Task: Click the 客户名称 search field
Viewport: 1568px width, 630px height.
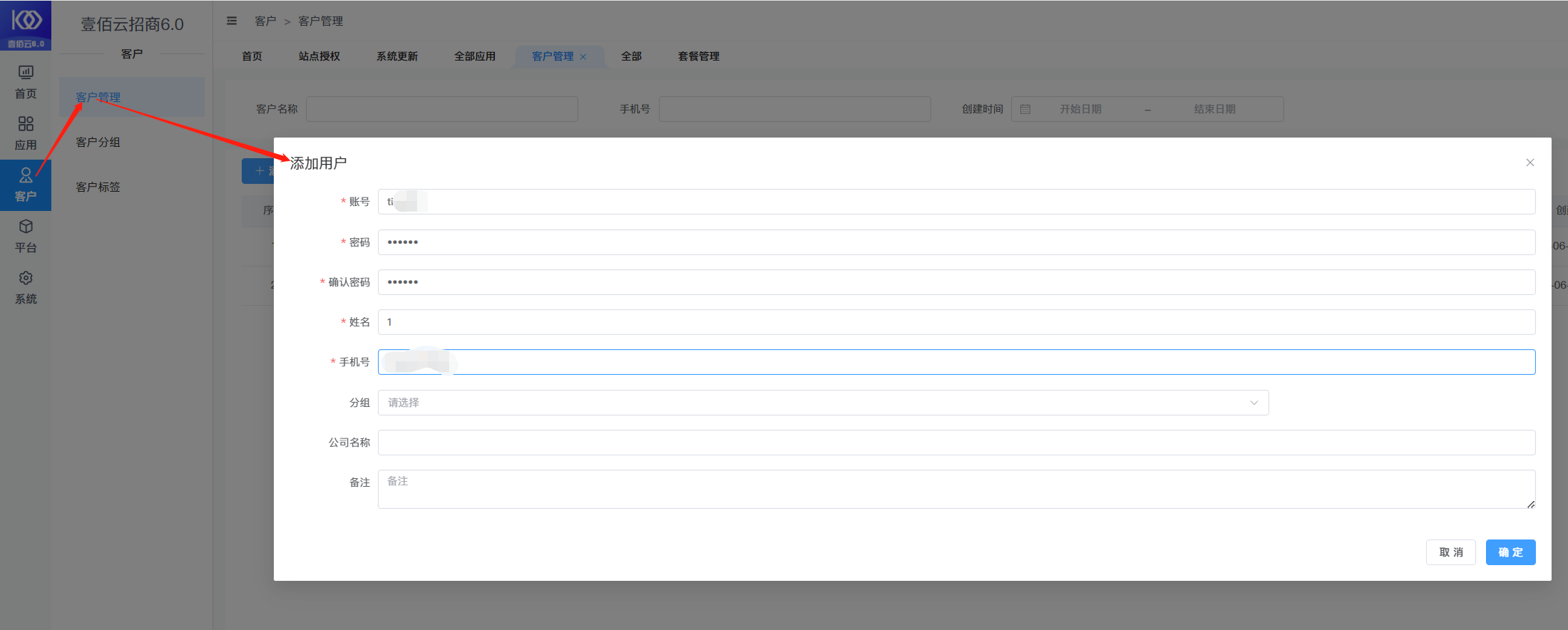Action: pyautogui.click(x=442, y=109)
